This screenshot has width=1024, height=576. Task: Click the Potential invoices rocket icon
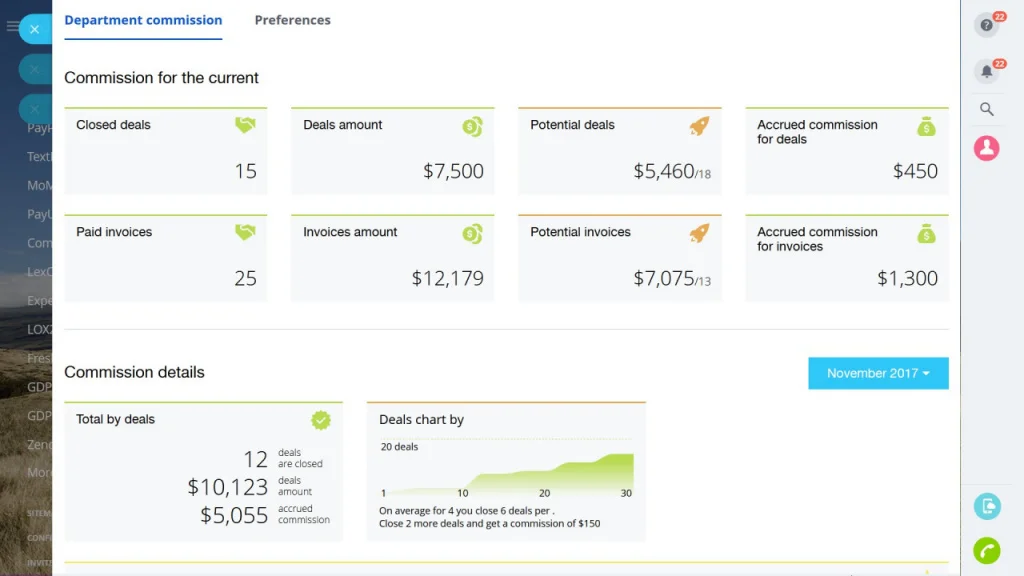[699, 232]
